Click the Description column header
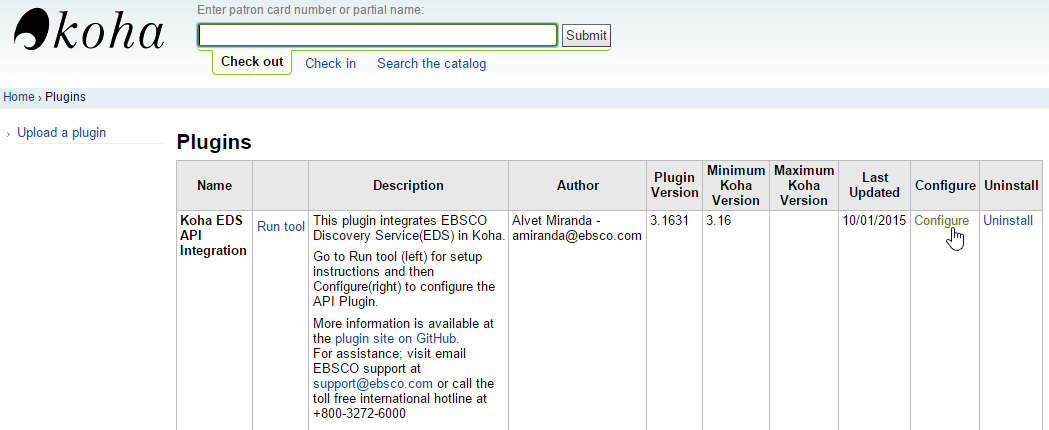1049x430 pixels. (x=408, y=185)
